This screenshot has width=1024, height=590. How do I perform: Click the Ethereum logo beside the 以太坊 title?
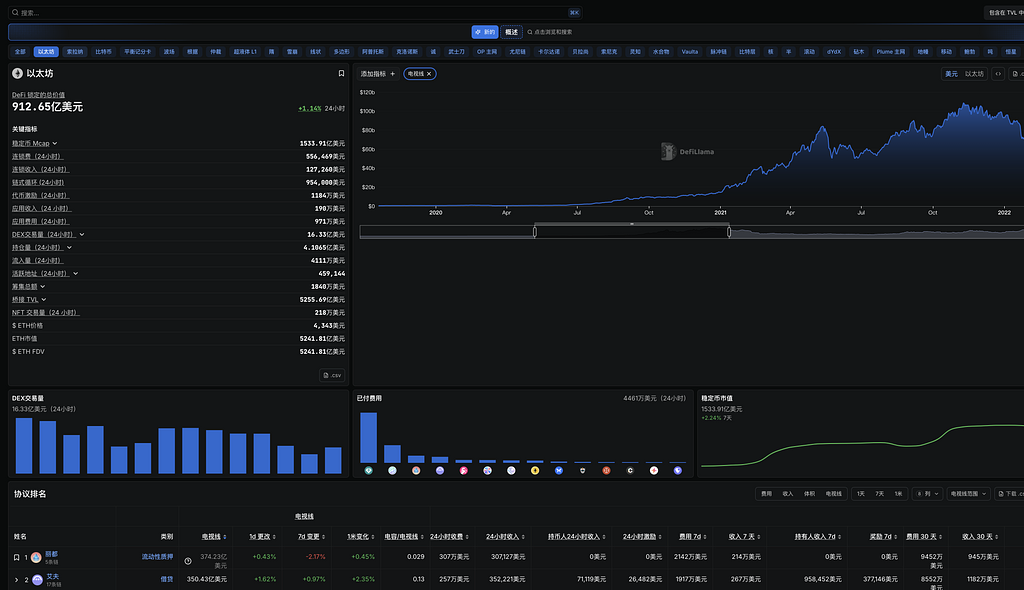17,73
